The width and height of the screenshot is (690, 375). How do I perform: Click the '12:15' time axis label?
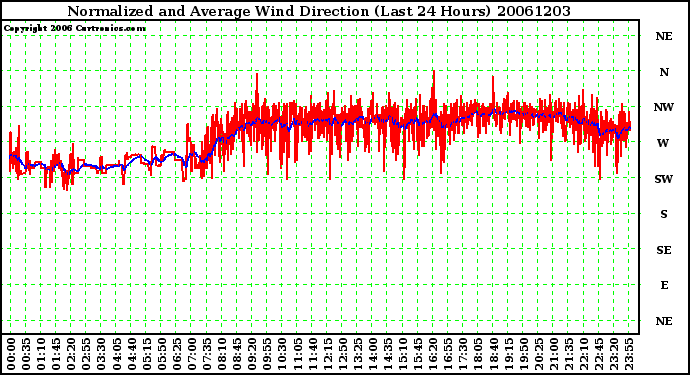[x=327, y=354]
